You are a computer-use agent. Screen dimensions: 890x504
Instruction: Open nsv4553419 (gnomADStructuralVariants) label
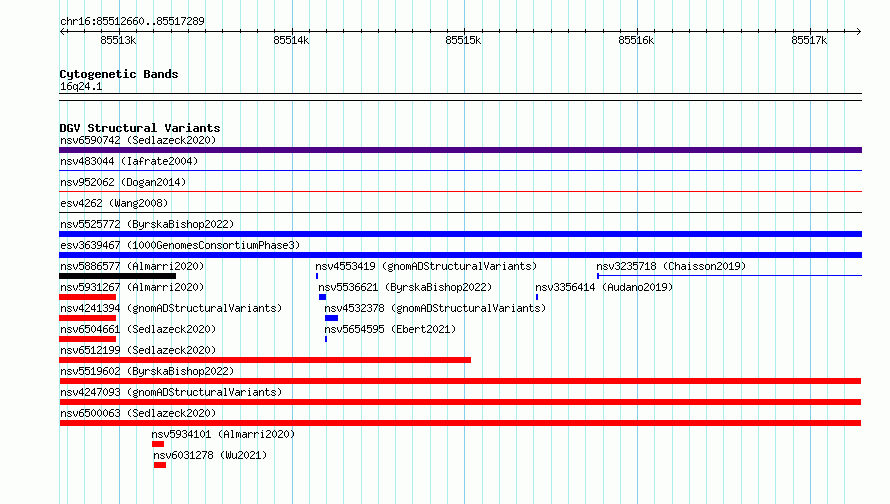[426, 266]
